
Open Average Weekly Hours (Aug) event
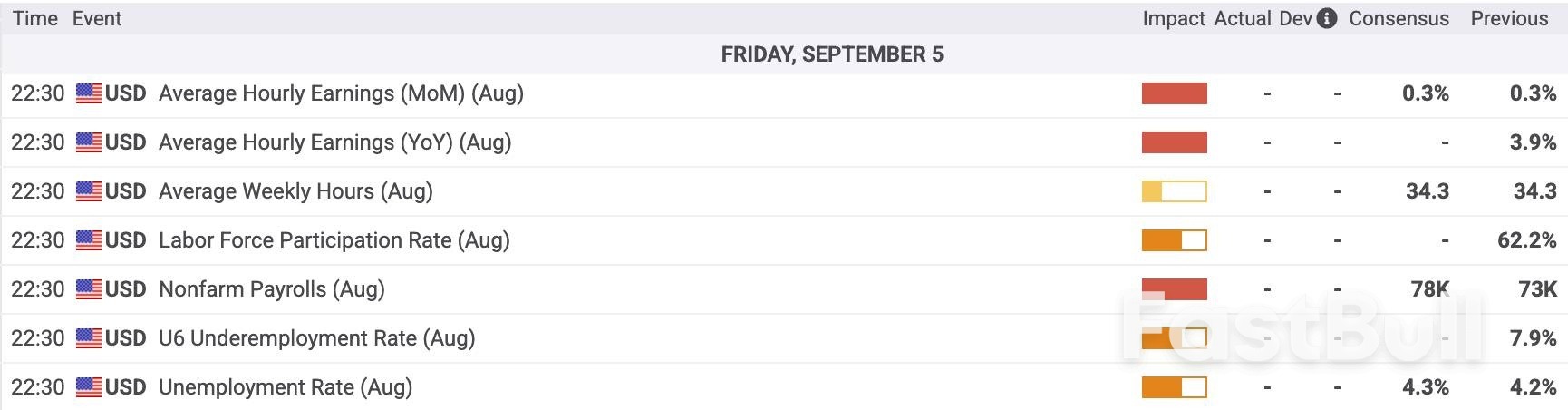tap(295, 191)
